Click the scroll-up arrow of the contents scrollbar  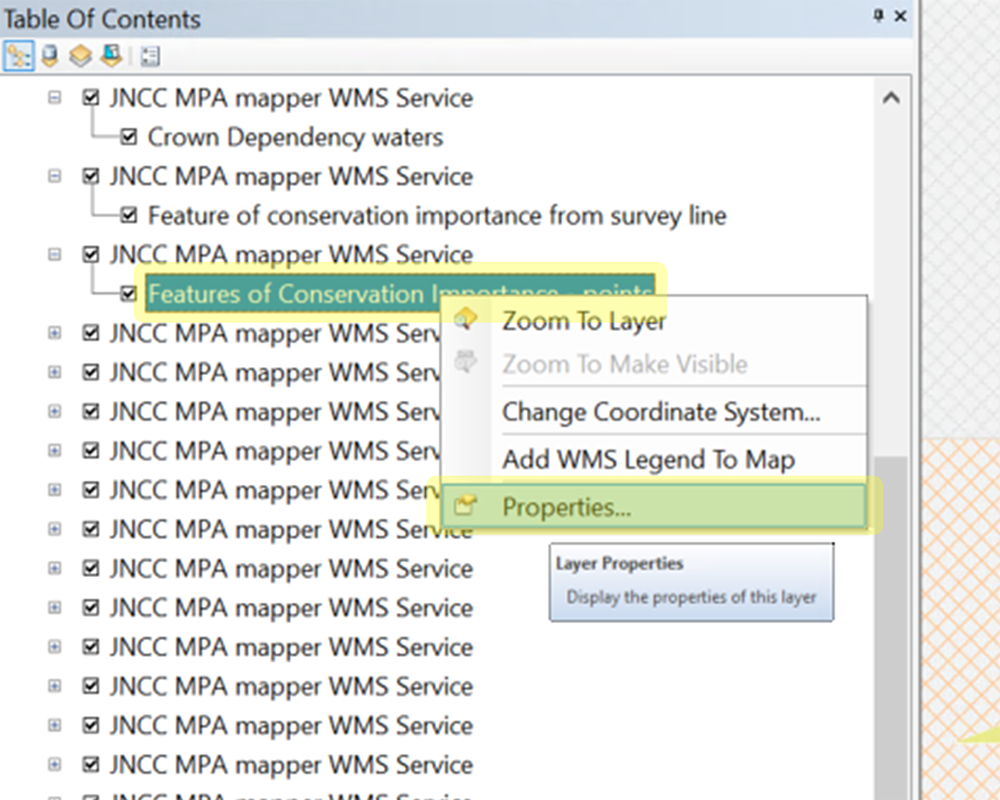891,98
